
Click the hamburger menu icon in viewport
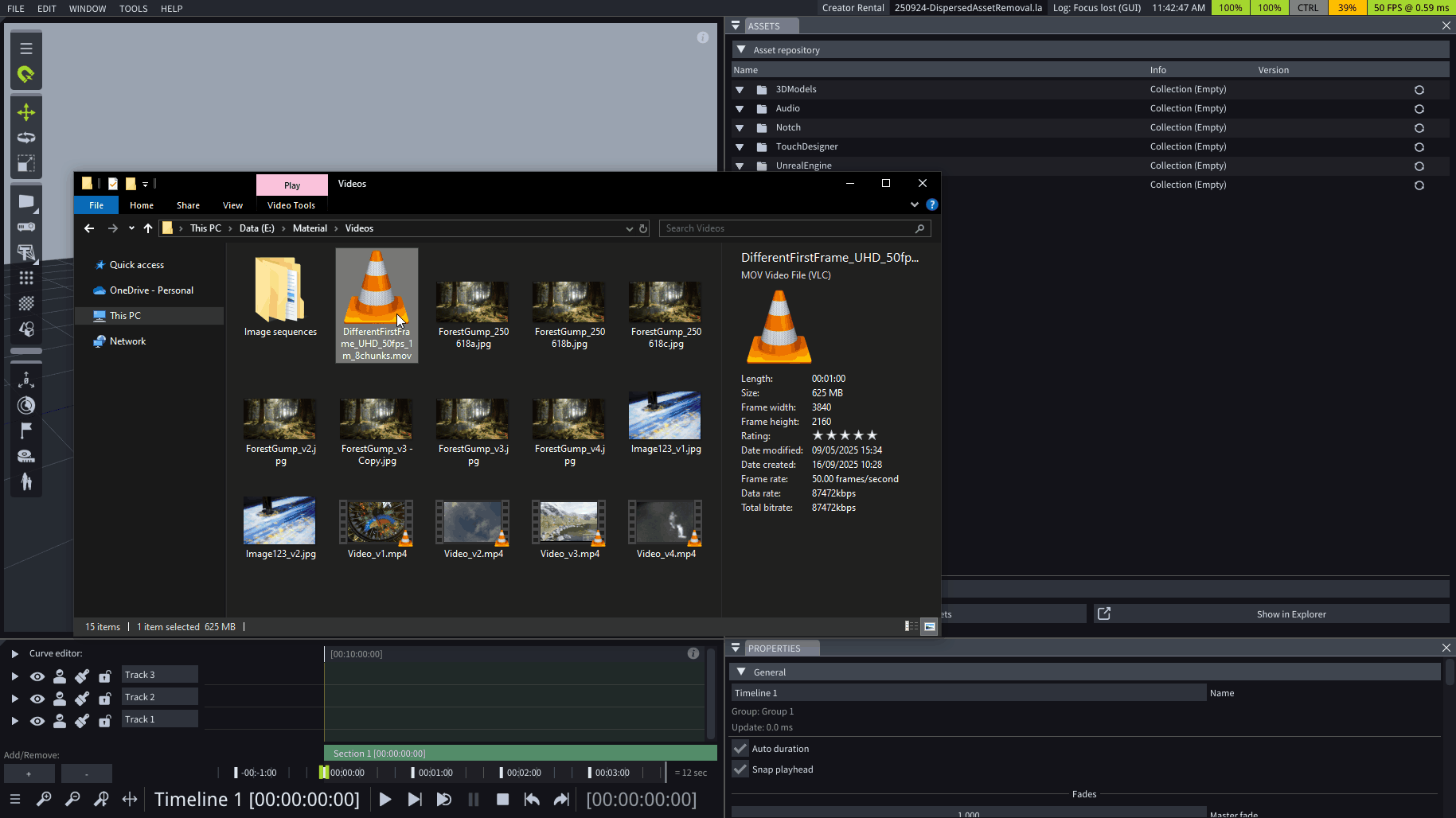coord(26,49)
